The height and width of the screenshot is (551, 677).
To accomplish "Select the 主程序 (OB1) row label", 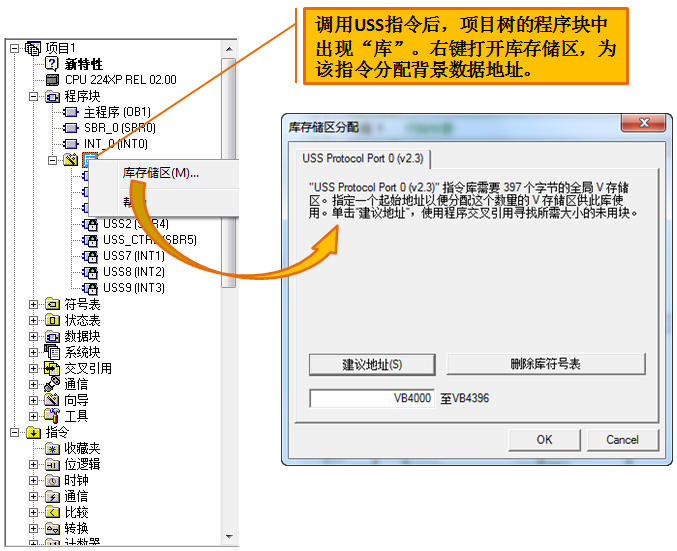I will pos(117,112).
